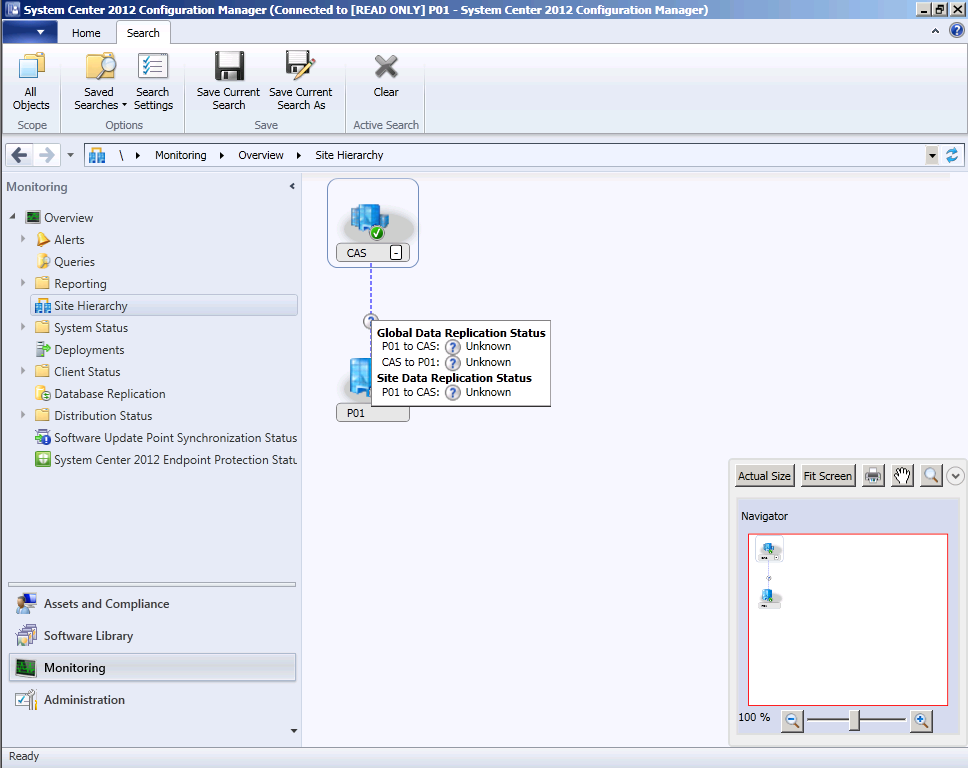Click the Site Hierarchy breadcrumb

click(349, 155)
